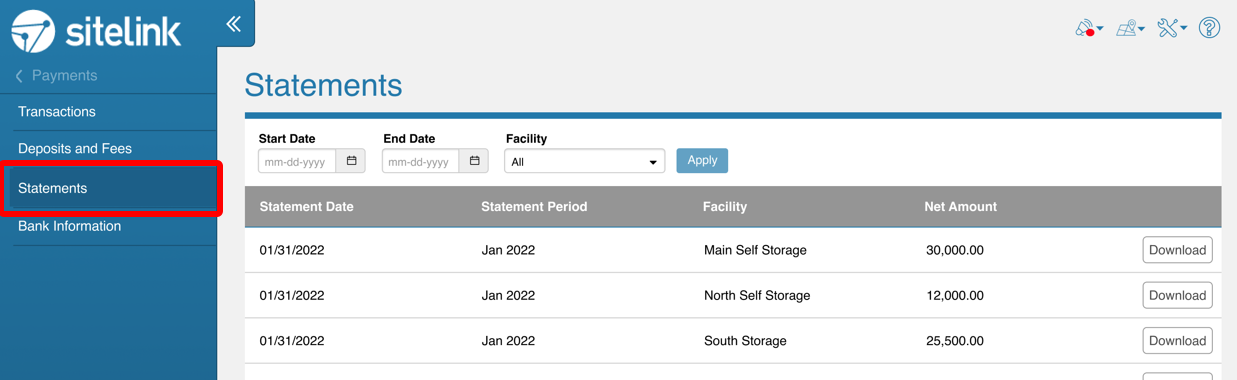The image size is (1237, 380).
Task: Download the South Storage statement
Action: coord(1177,341)
